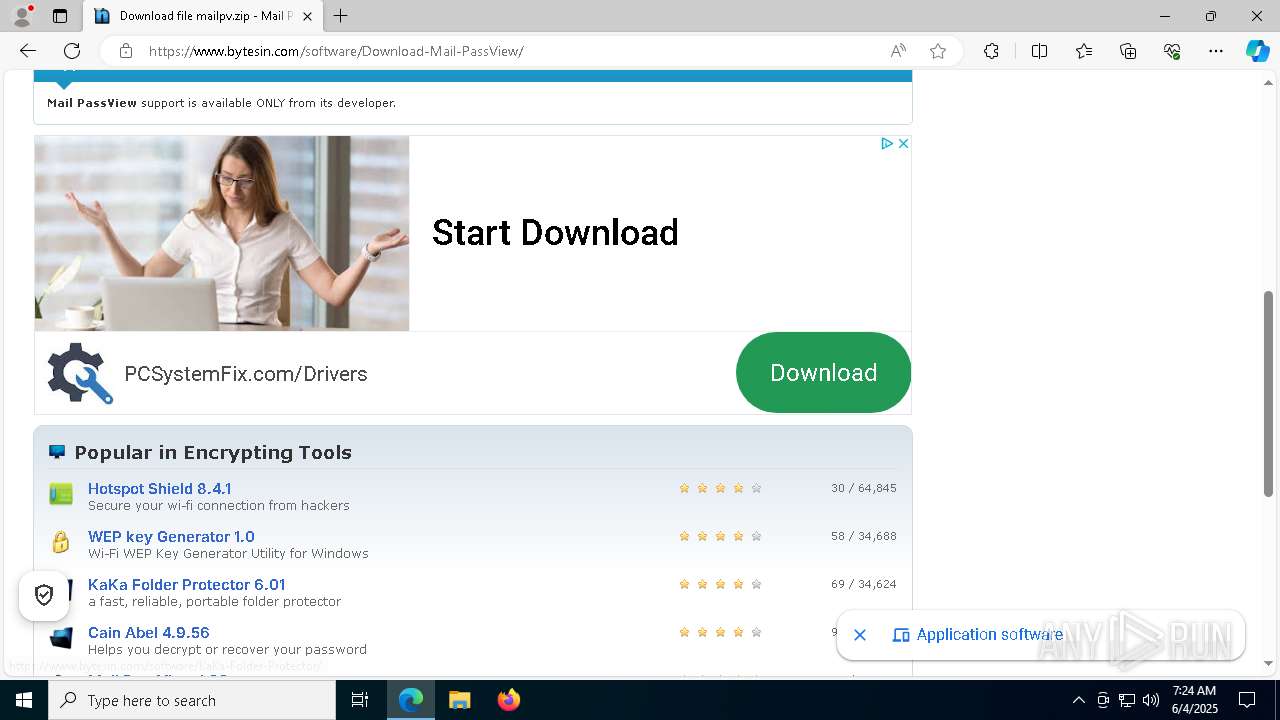Launch Firefox from the taskbar
Image resolution: width=1280 pixels, height=720 pixels.
point(509,700)
